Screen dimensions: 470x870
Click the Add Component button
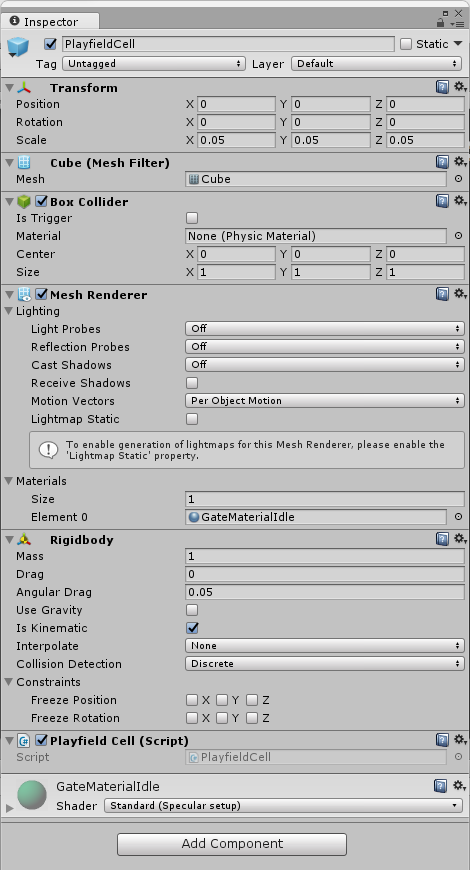[232, 844]
